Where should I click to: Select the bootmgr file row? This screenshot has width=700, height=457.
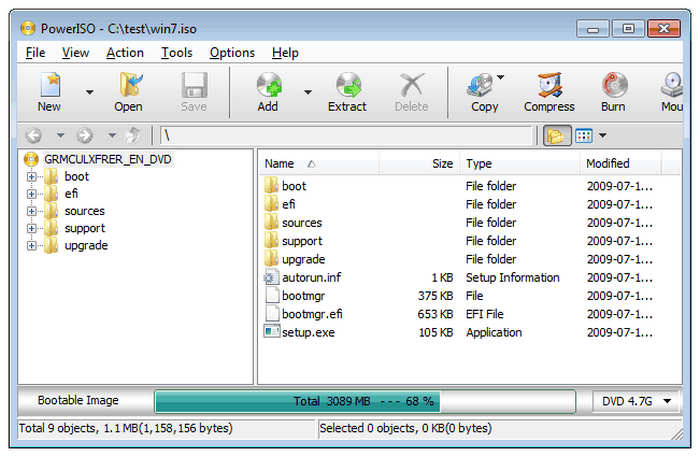458,296
